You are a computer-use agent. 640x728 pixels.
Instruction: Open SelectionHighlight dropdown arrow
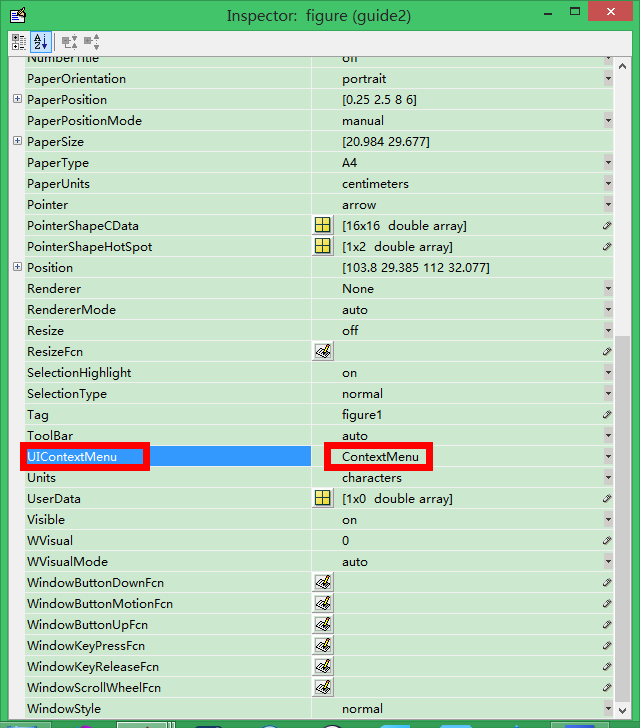608,372
